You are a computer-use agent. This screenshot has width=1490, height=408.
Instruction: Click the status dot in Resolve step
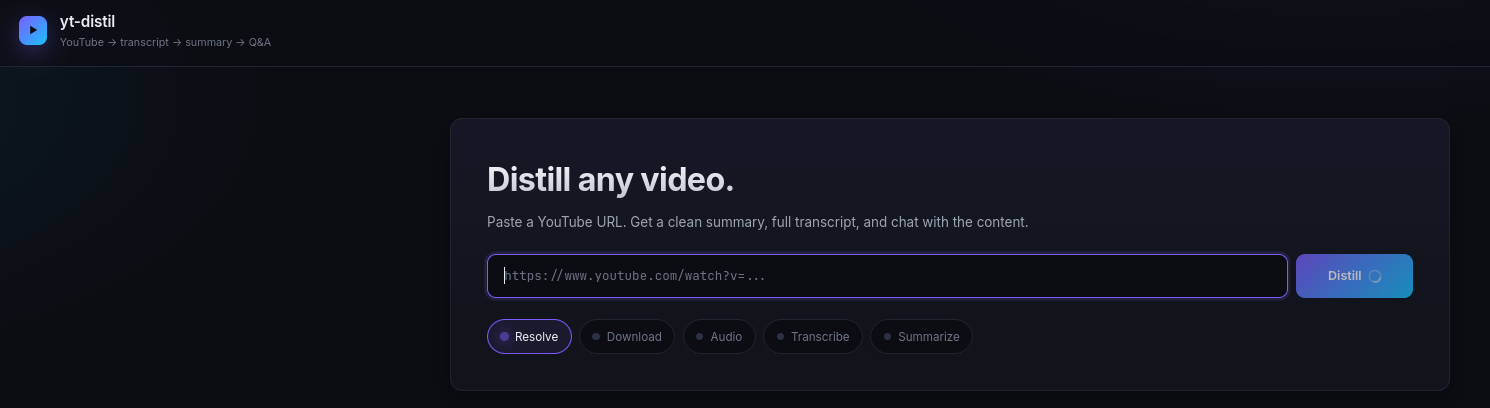tap(504, 337)
